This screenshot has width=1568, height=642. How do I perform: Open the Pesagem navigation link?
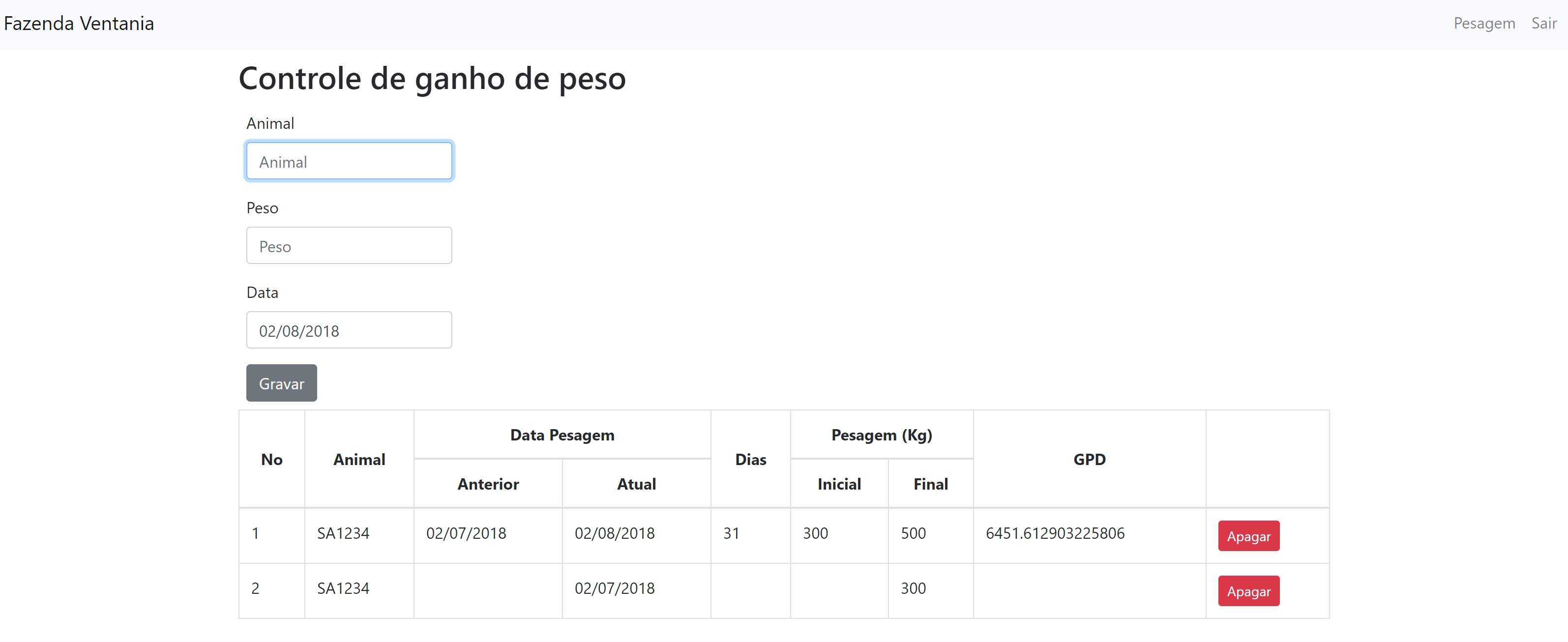pyautogui.click(x=1483, y=24)
